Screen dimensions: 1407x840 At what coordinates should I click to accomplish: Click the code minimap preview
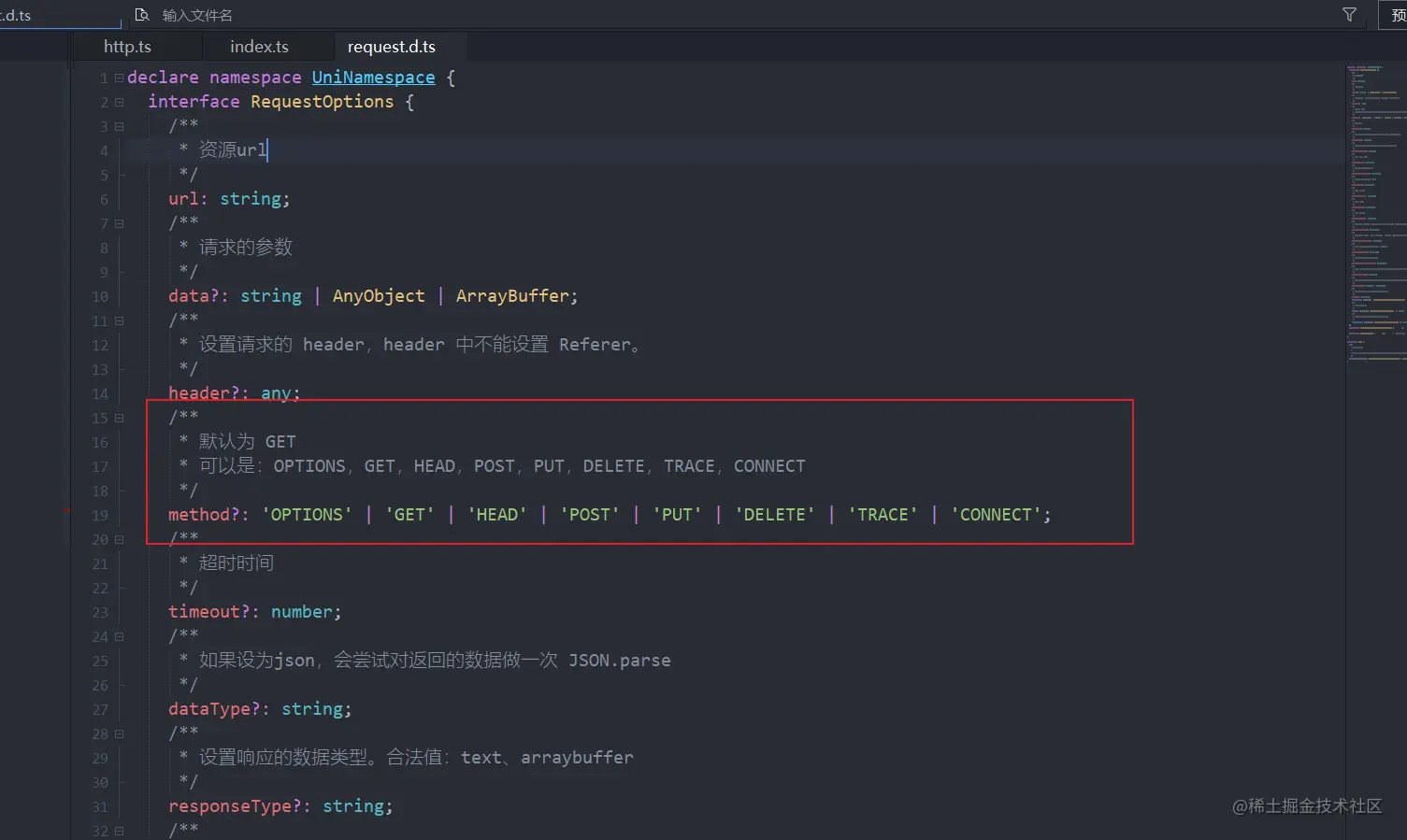(1376, 212)
